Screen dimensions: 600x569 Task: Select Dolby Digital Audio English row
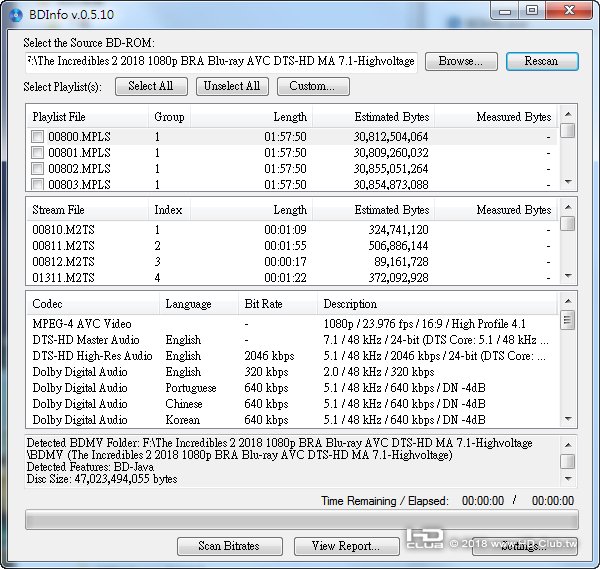click(x=292, y=372)
